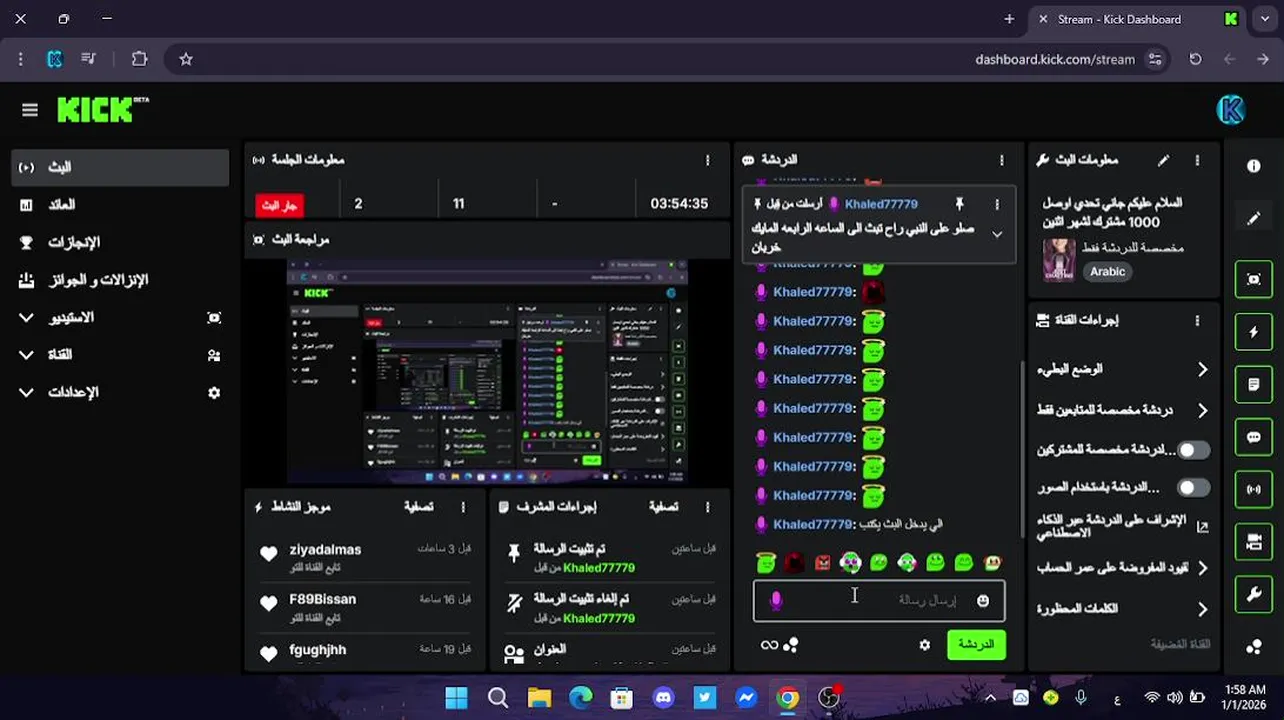1284x720 pixels.
Task: Open account age restrictions arrow
Action: [x=1202, y=567]
